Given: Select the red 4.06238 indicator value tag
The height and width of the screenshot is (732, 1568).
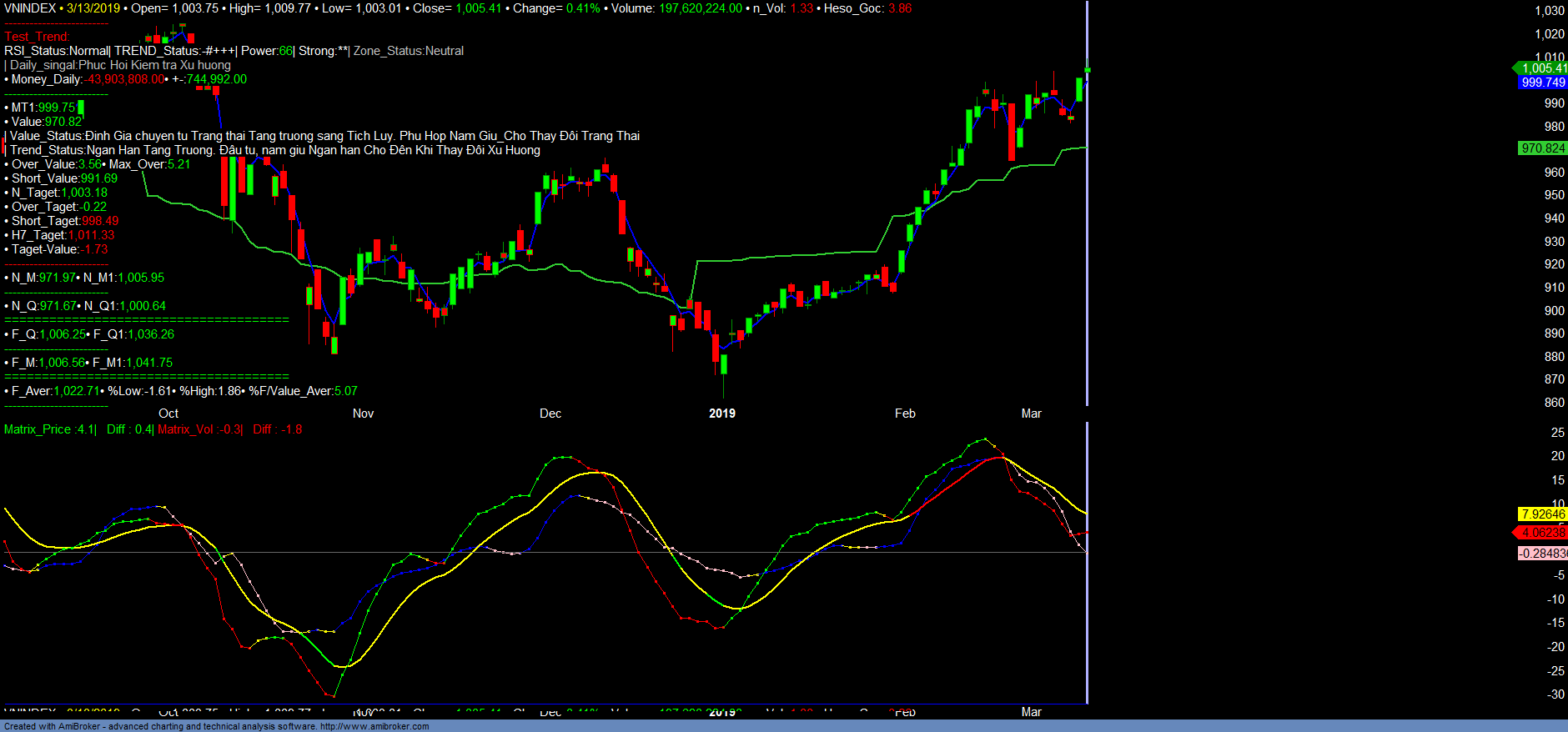Looking at the screenshot, I should click(x=1543, y=533).
